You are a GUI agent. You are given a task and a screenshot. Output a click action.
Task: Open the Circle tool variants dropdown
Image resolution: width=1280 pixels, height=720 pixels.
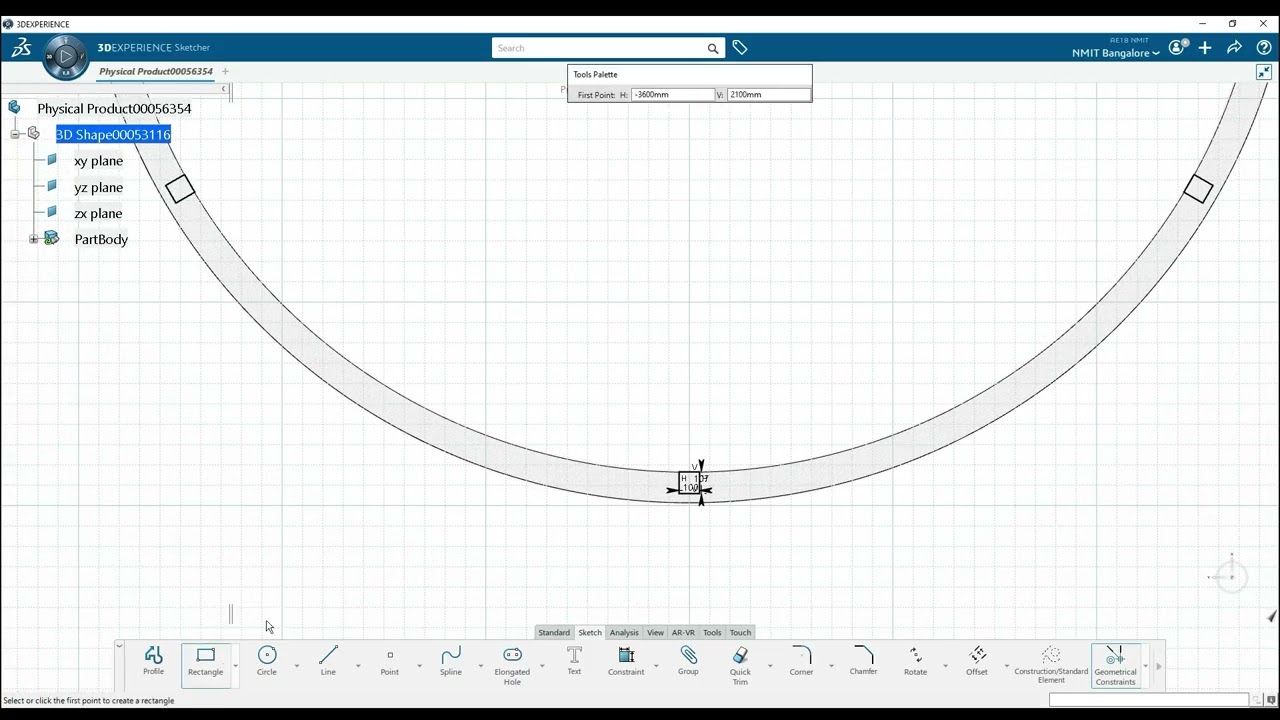(296, 666)
